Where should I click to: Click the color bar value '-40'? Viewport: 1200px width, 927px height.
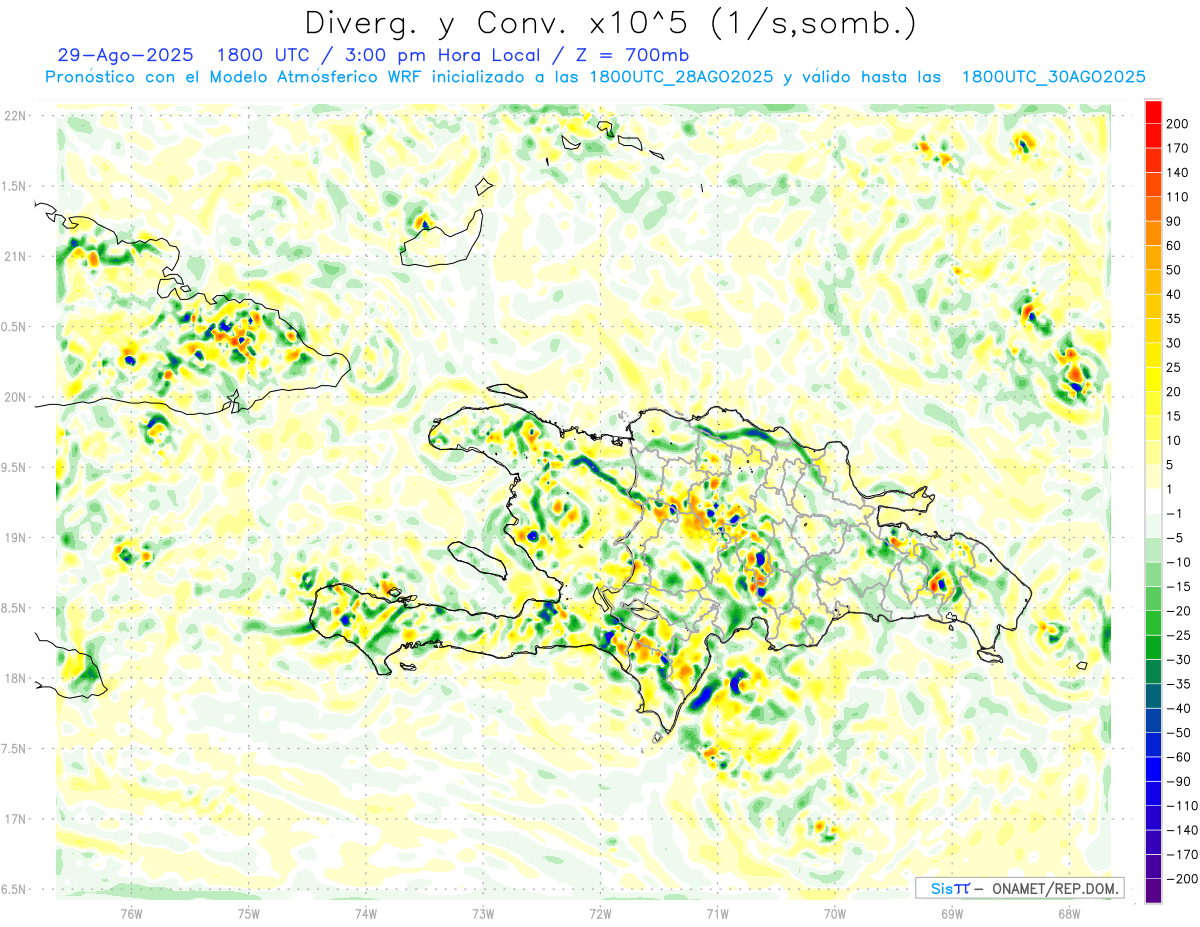click(x=1178, y=708)
